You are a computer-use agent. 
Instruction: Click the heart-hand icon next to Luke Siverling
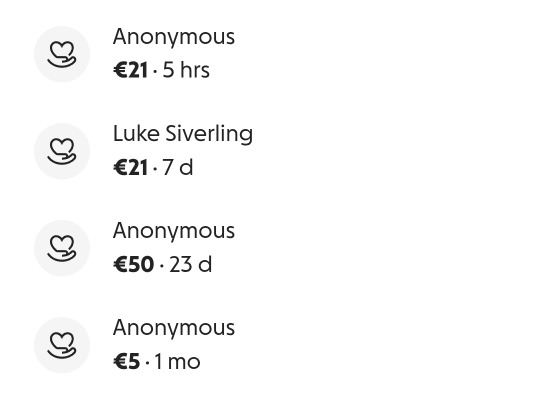(62, 151)
